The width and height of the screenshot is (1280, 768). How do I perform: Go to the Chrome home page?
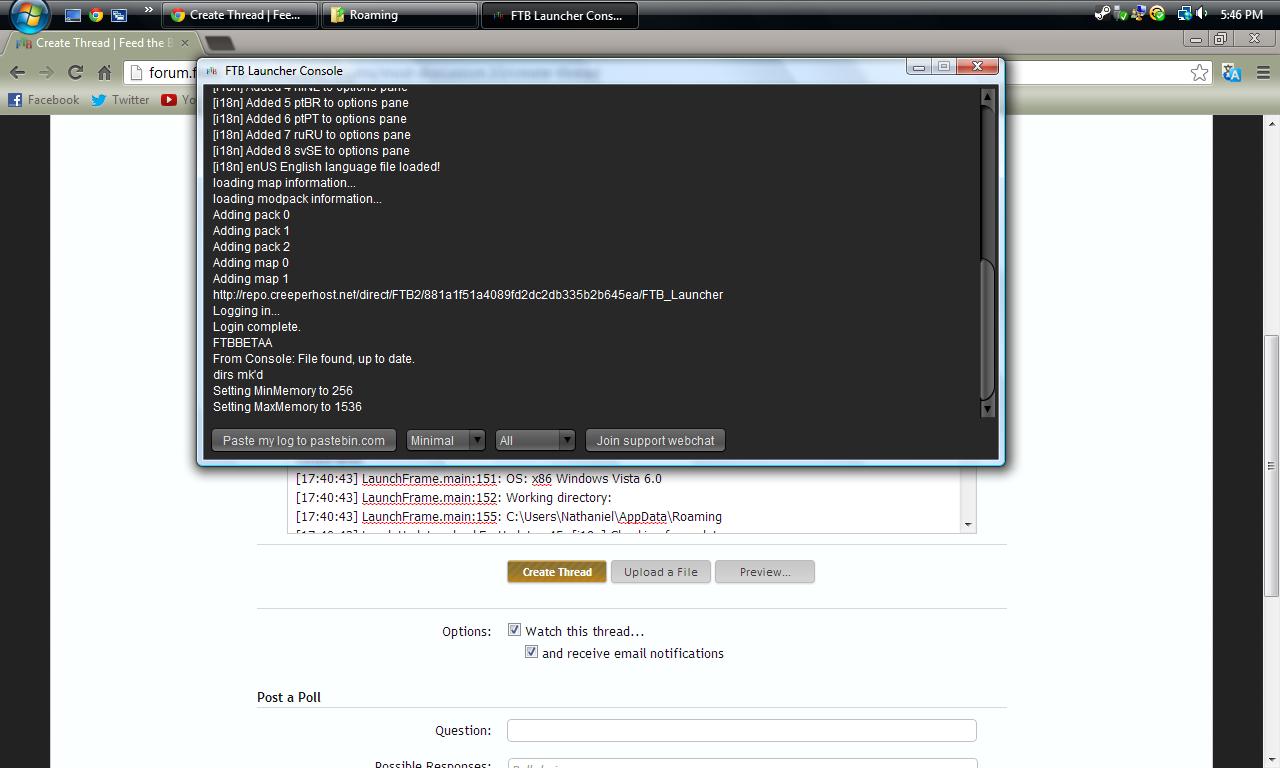(x=104, y=72)
